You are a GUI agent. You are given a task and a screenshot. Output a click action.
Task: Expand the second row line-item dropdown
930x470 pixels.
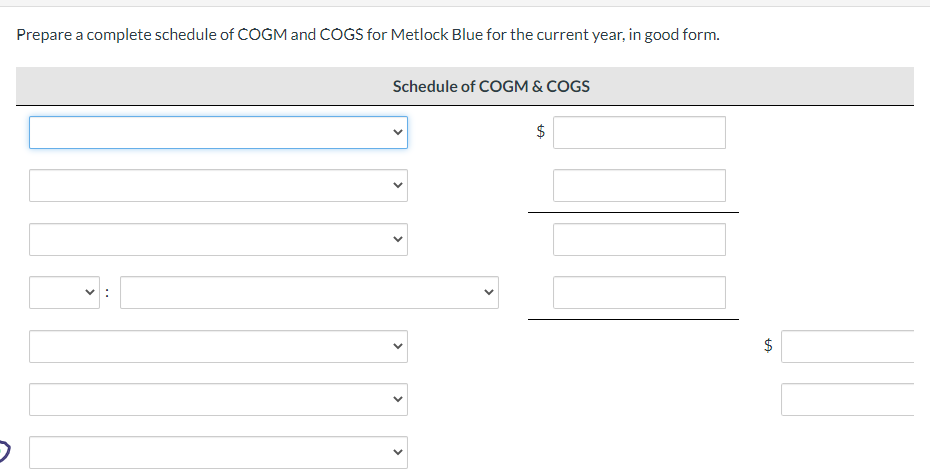[x=218, y=185]
